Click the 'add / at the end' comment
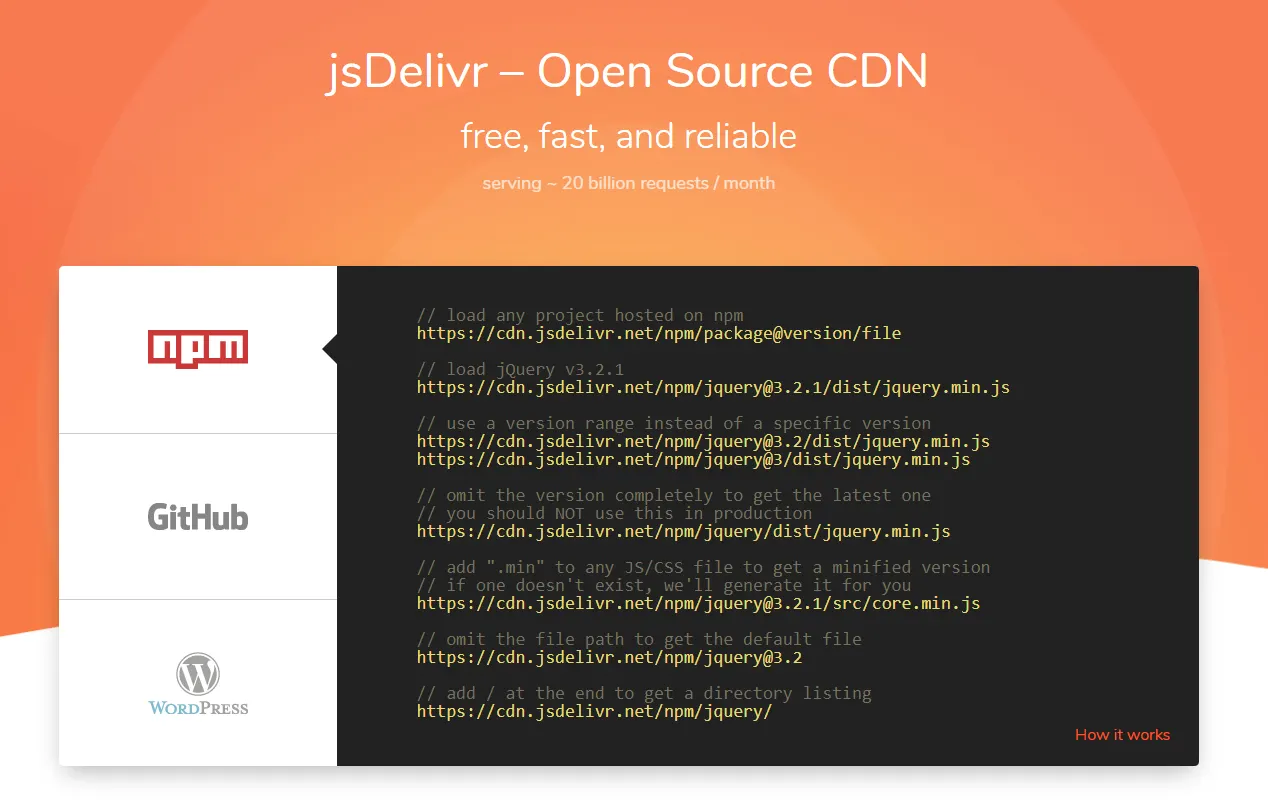The height and width of the screenshot is (807, 1268). coord(644,693)
